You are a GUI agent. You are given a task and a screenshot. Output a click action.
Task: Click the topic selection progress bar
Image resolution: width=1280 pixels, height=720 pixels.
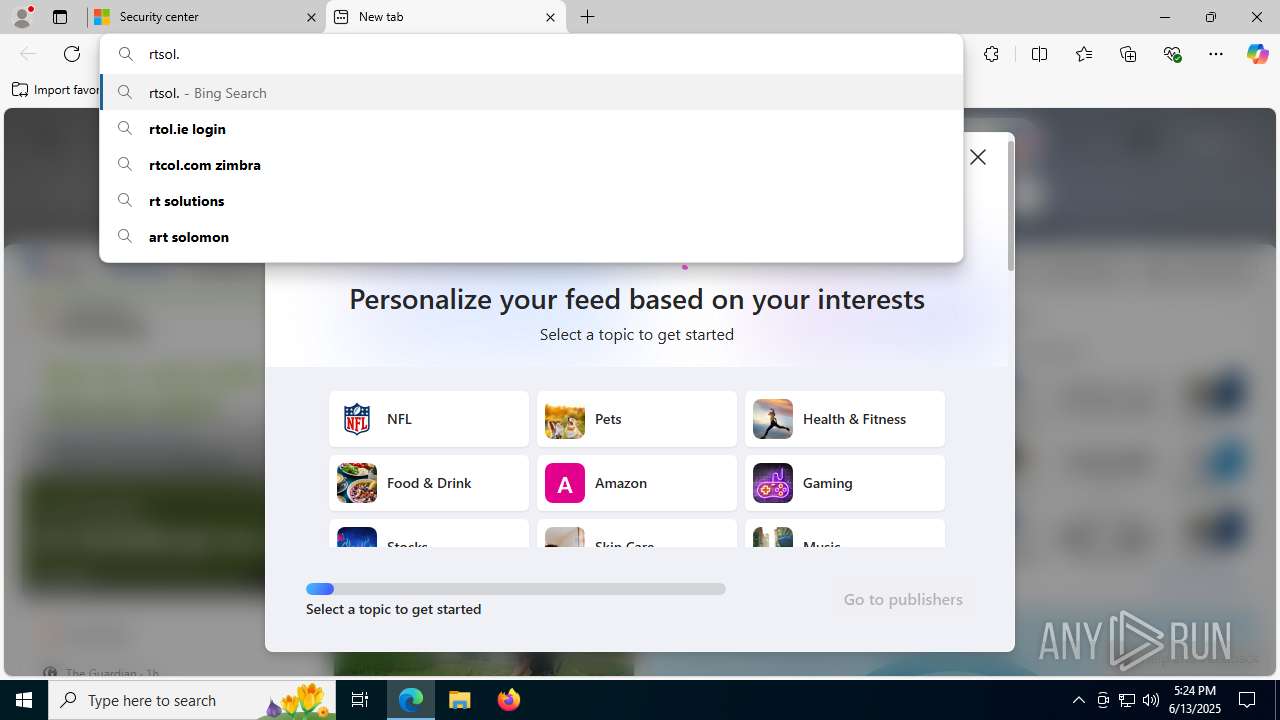tap(516, 589)
